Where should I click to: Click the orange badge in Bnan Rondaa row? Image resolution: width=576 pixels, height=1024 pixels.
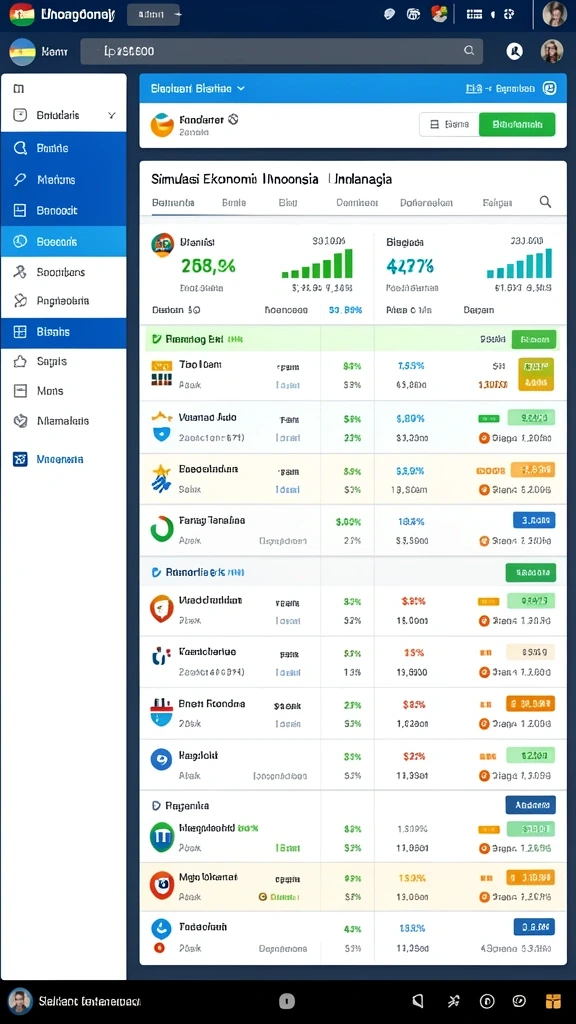(x=530, y=703)
